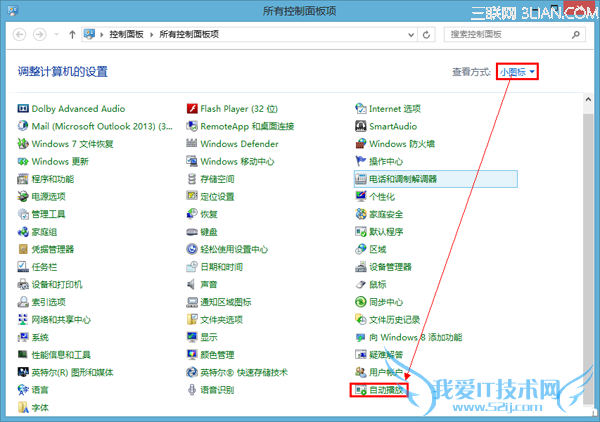Expand chevron after 控制面板 in breadcrumb

pyautogui.click(x=152, y=35)
